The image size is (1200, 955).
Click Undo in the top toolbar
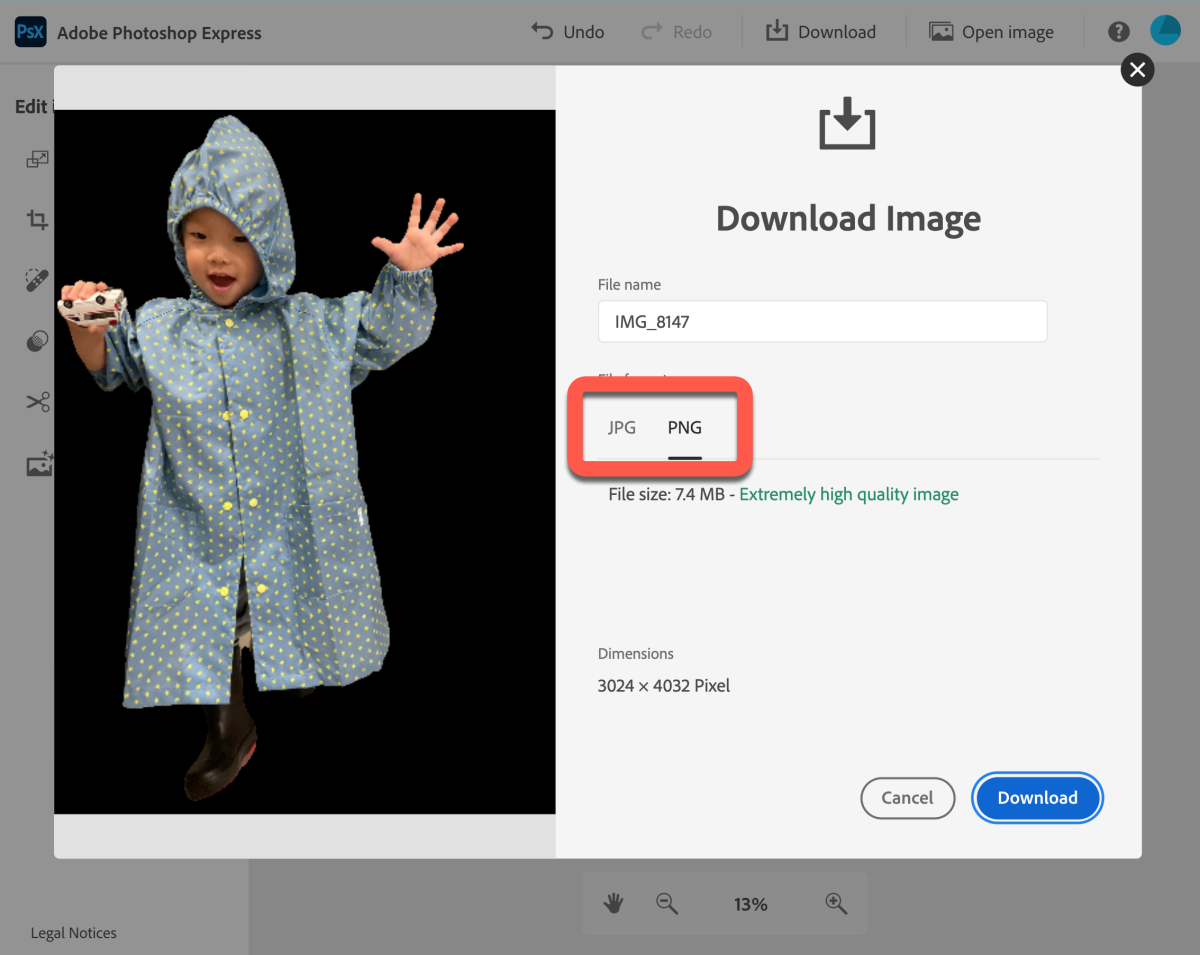(x=568, y=32)
